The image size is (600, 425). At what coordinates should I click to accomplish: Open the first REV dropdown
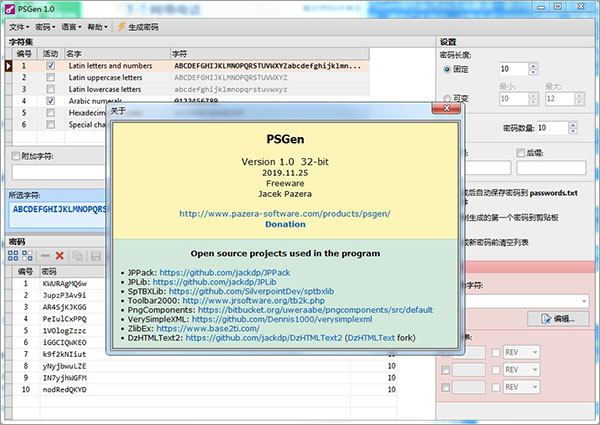pyautogui.click(x=521, y=352)
